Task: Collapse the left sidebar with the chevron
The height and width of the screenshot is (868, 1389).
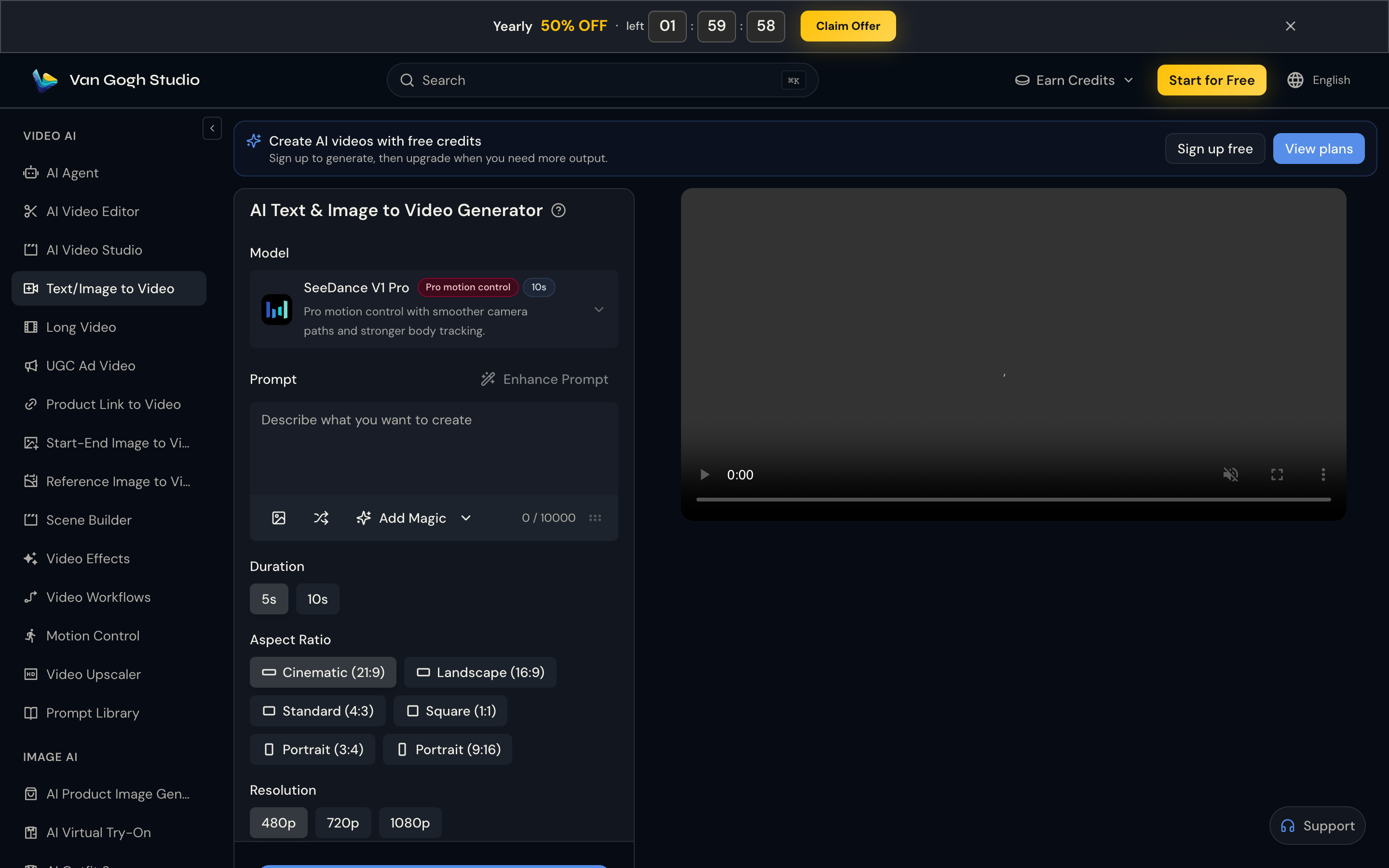Action: coord(212,129)
